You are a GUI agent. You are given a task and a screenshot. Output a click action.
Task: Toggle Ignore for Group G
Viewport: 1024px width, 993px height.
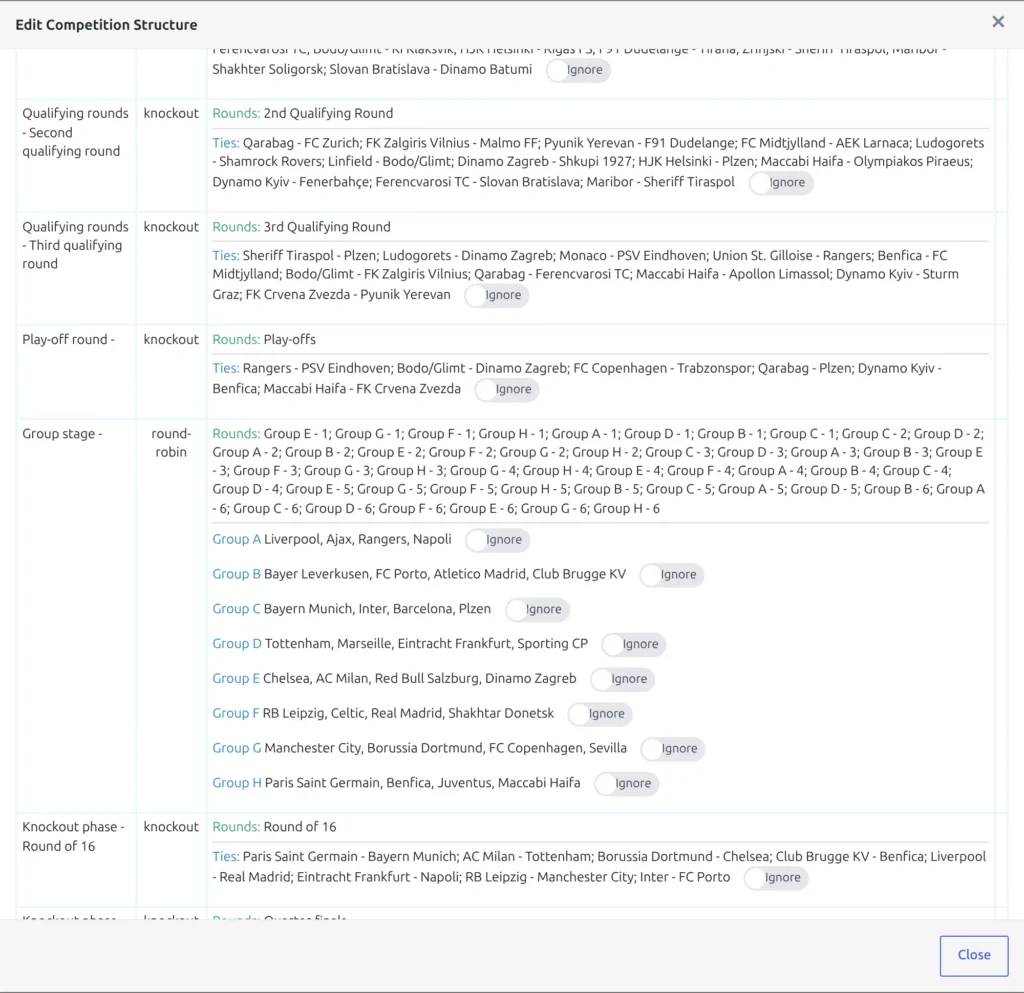[673, 749]
